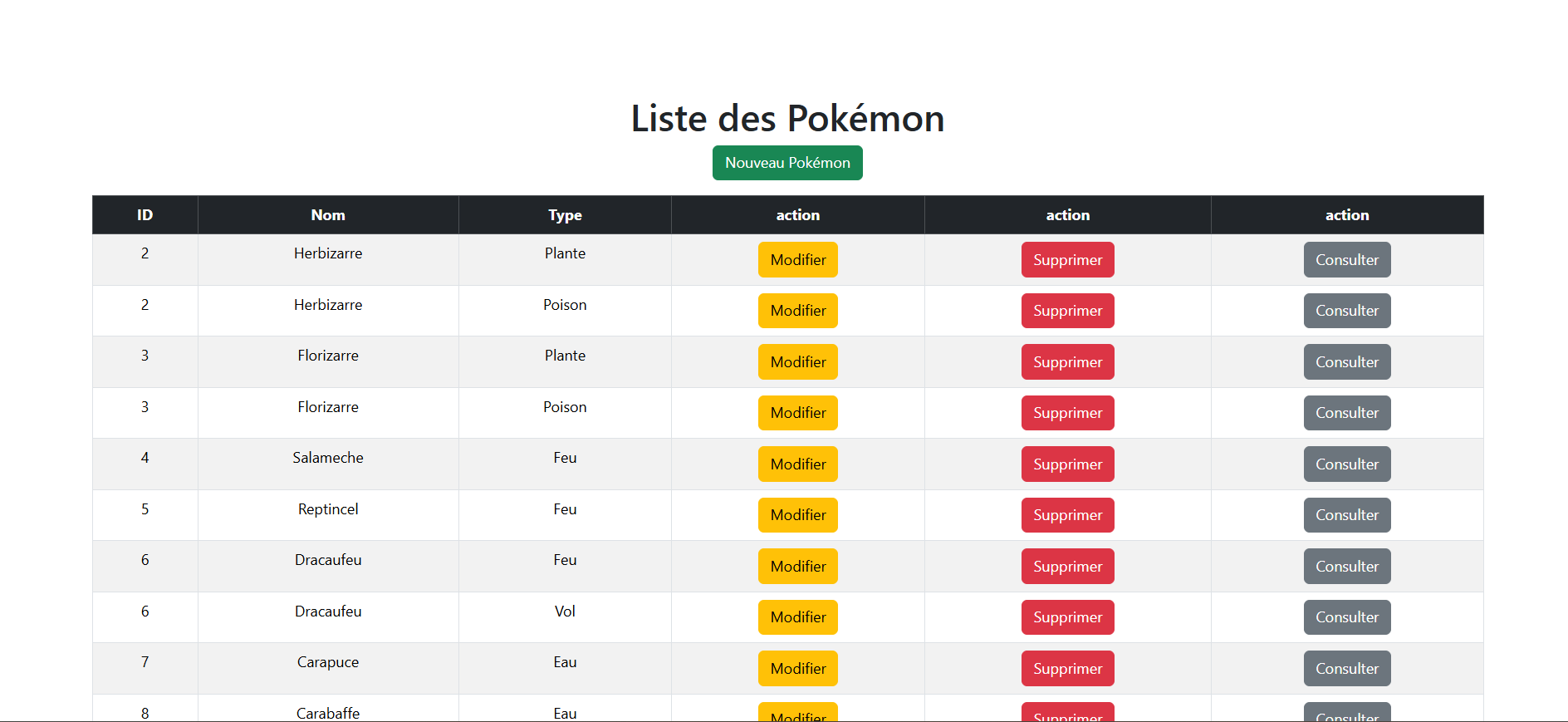
Task: View details of Carapuce with Consulter
Action: click(1346, 669)
